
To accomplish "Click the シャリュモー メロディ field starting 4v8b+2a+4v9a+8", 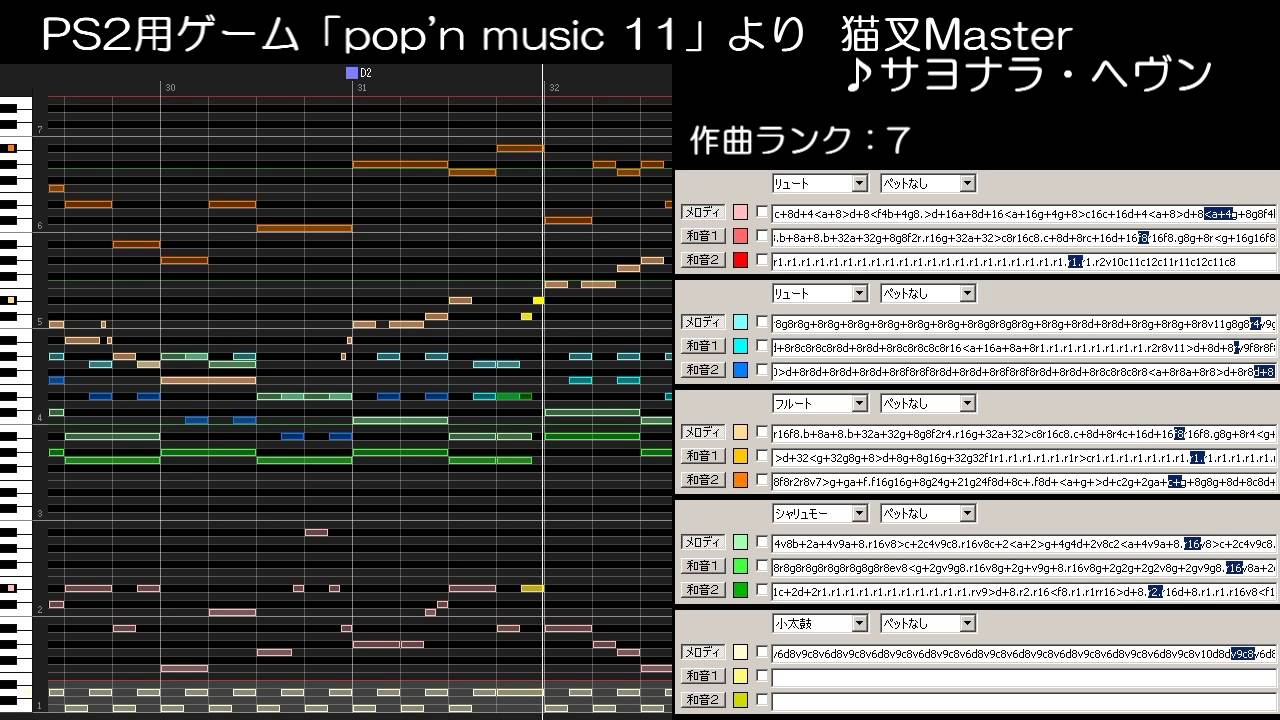I will [1025, 543].
